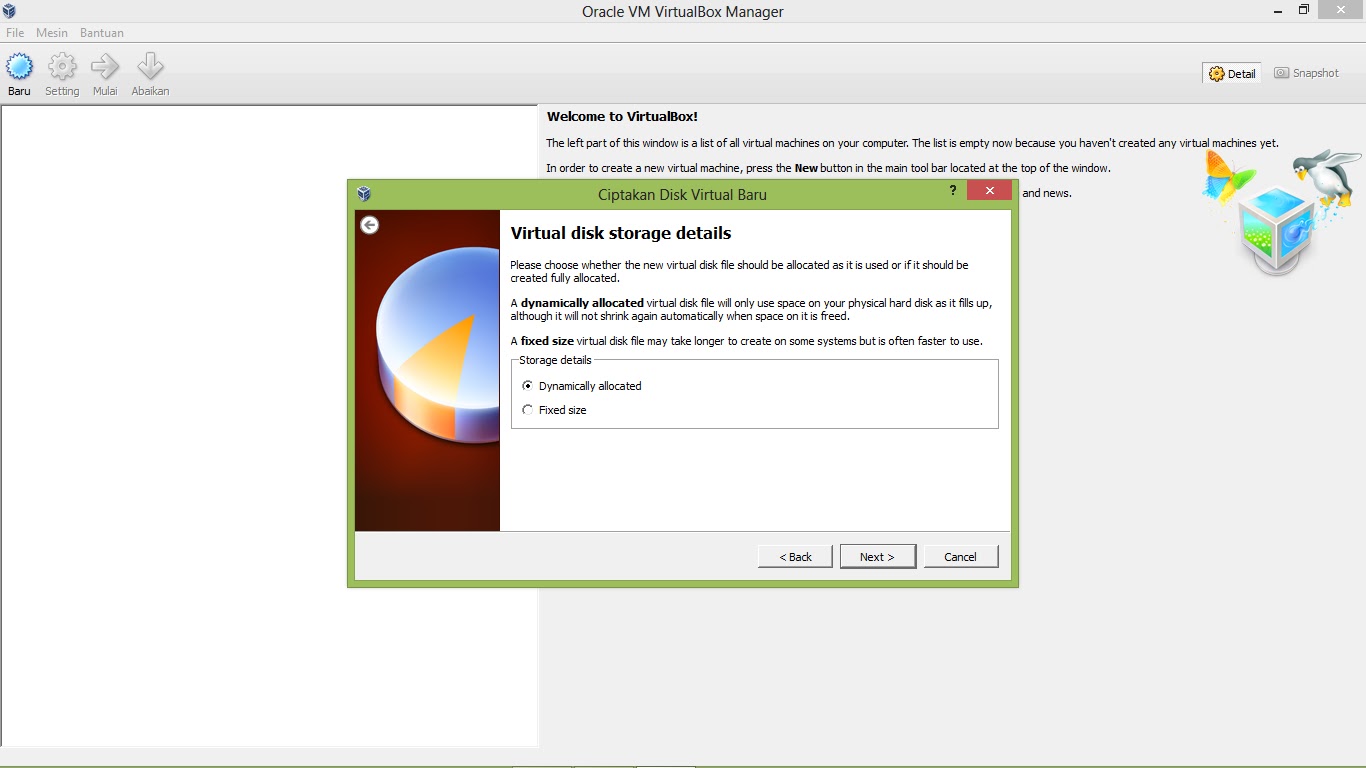Image resolution: width=1366 pixels, height=768 pixels.
Task: Switch to the Snapshot view
Action: [1306, 73]
